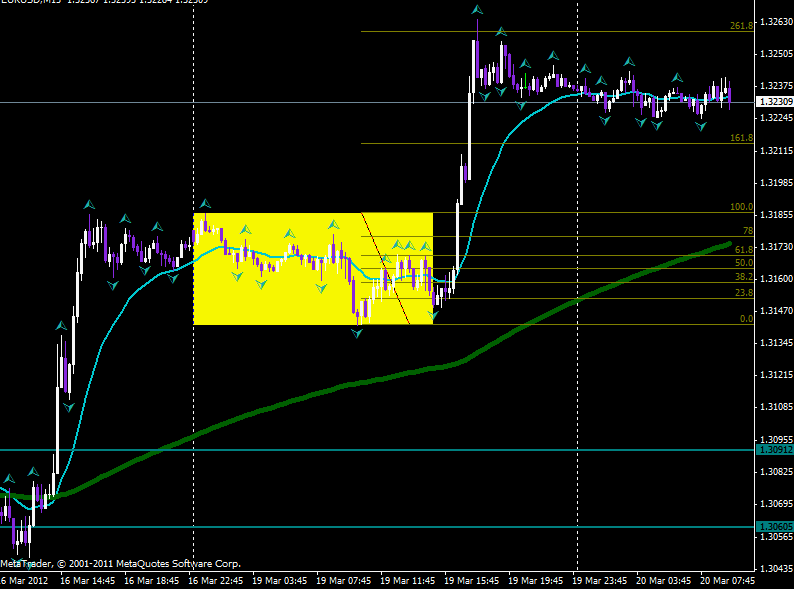Select the teal horizontal line at 1.30605

[378, 527]
